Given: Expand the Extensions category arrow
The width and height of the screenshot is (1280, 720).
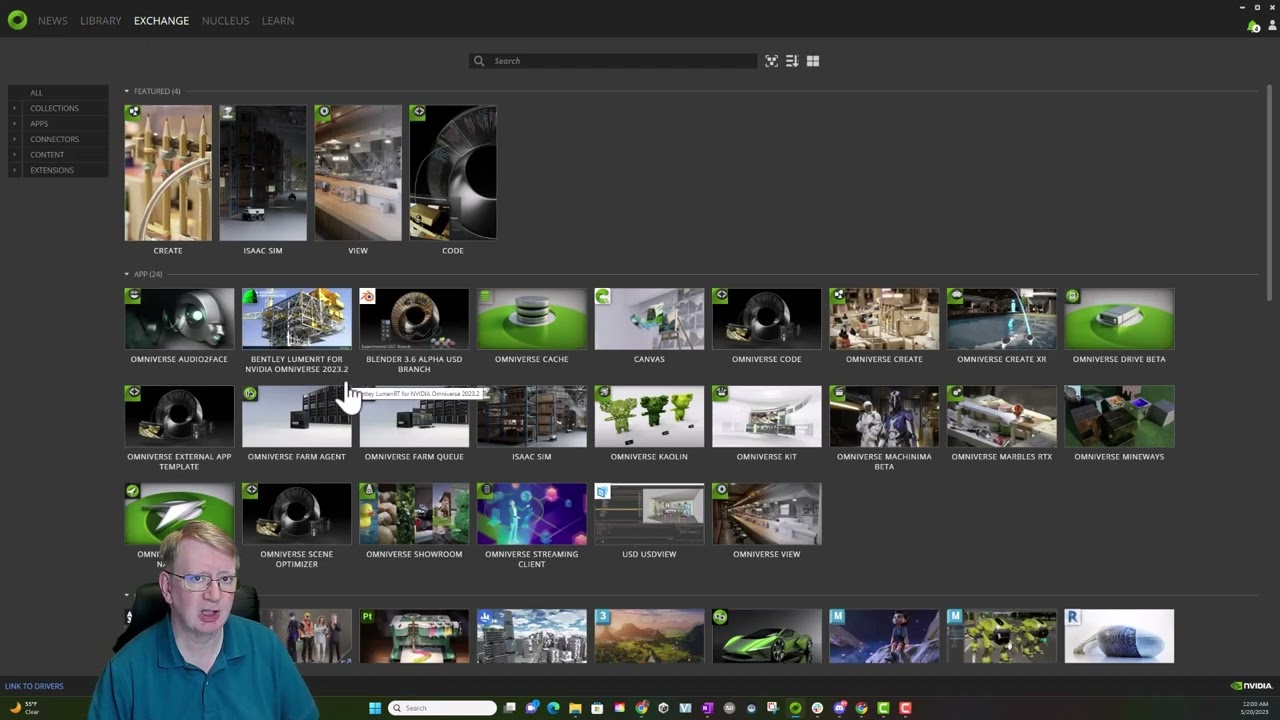Looking at the screenshot, I should pyautogui.click(x=14, y=170).
